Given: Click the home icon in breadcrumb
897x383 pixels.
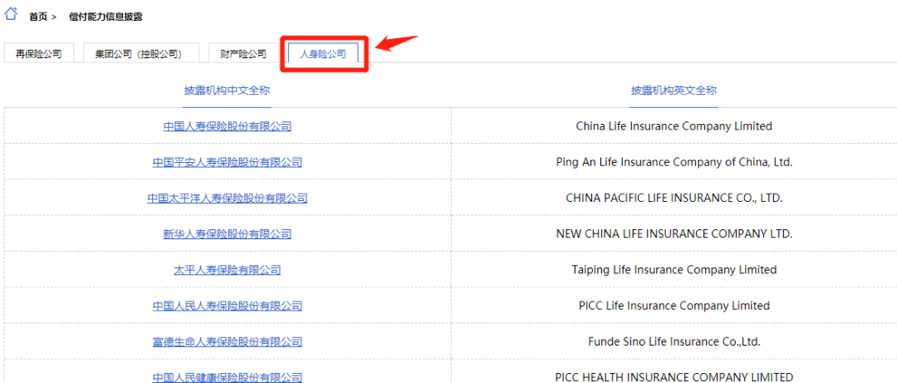Looking at the screenshot, I should tap(11, 14).
